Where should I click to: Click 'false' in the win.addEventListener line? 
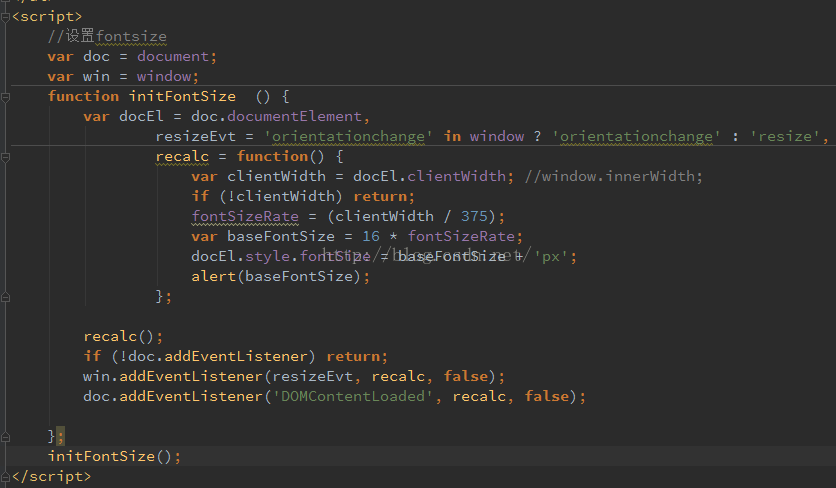465,377
